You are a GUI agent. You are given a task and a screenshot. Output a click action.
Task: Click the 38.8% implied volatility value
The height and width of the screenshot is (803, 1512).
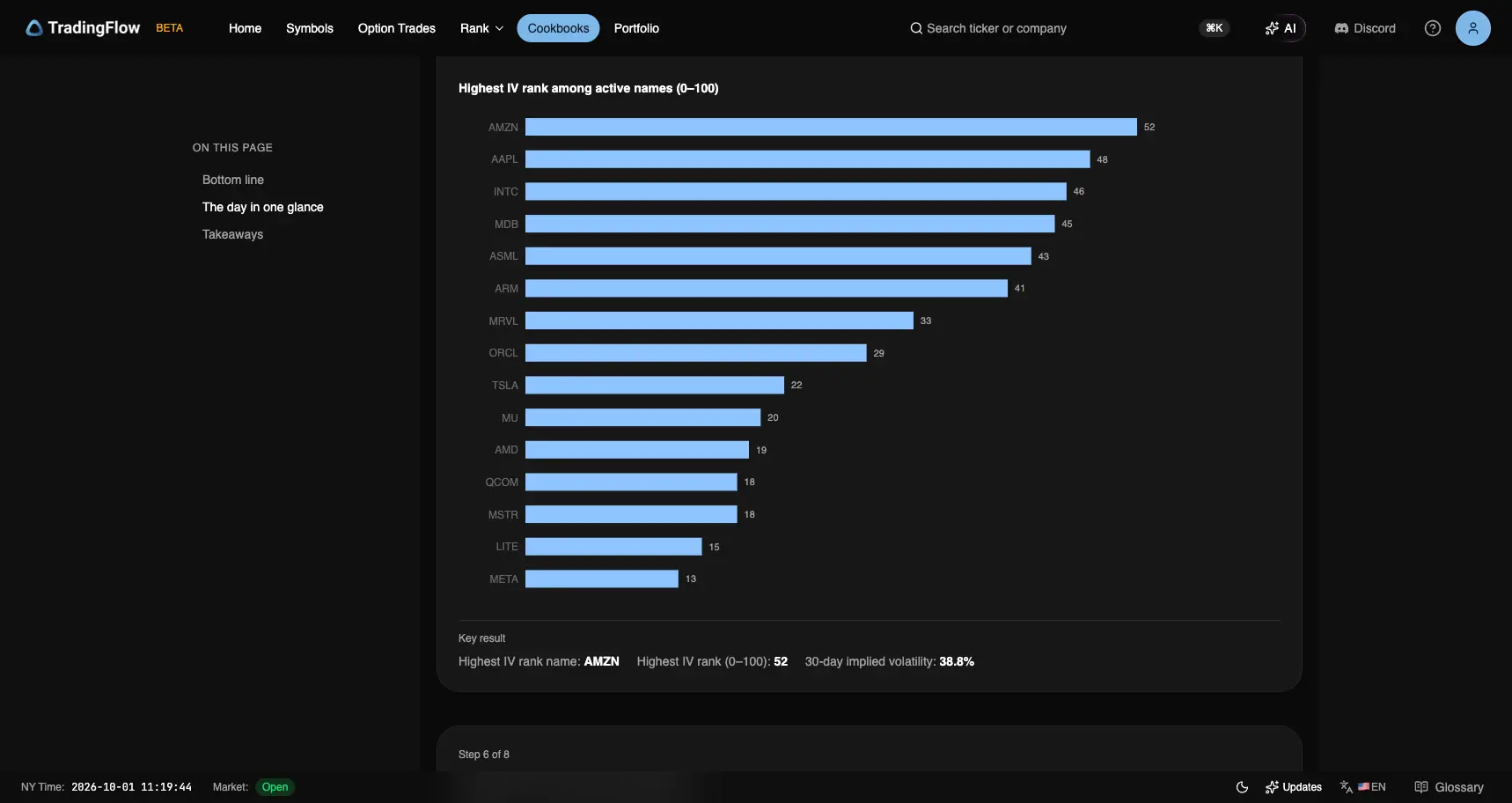pos(957,661)
